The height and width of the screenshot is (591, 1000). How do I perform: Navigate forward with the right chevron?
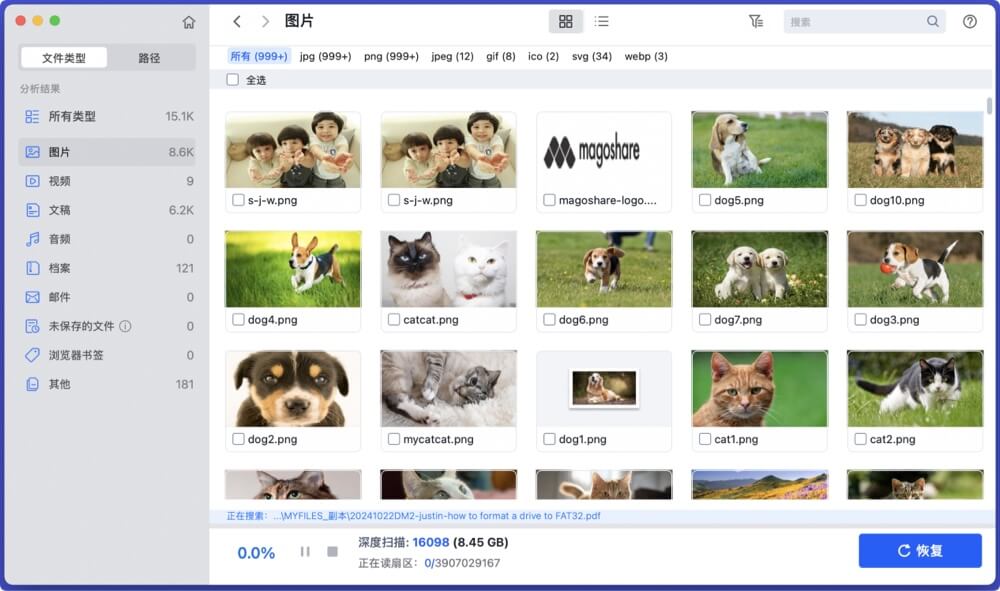[x=264, y=20]
